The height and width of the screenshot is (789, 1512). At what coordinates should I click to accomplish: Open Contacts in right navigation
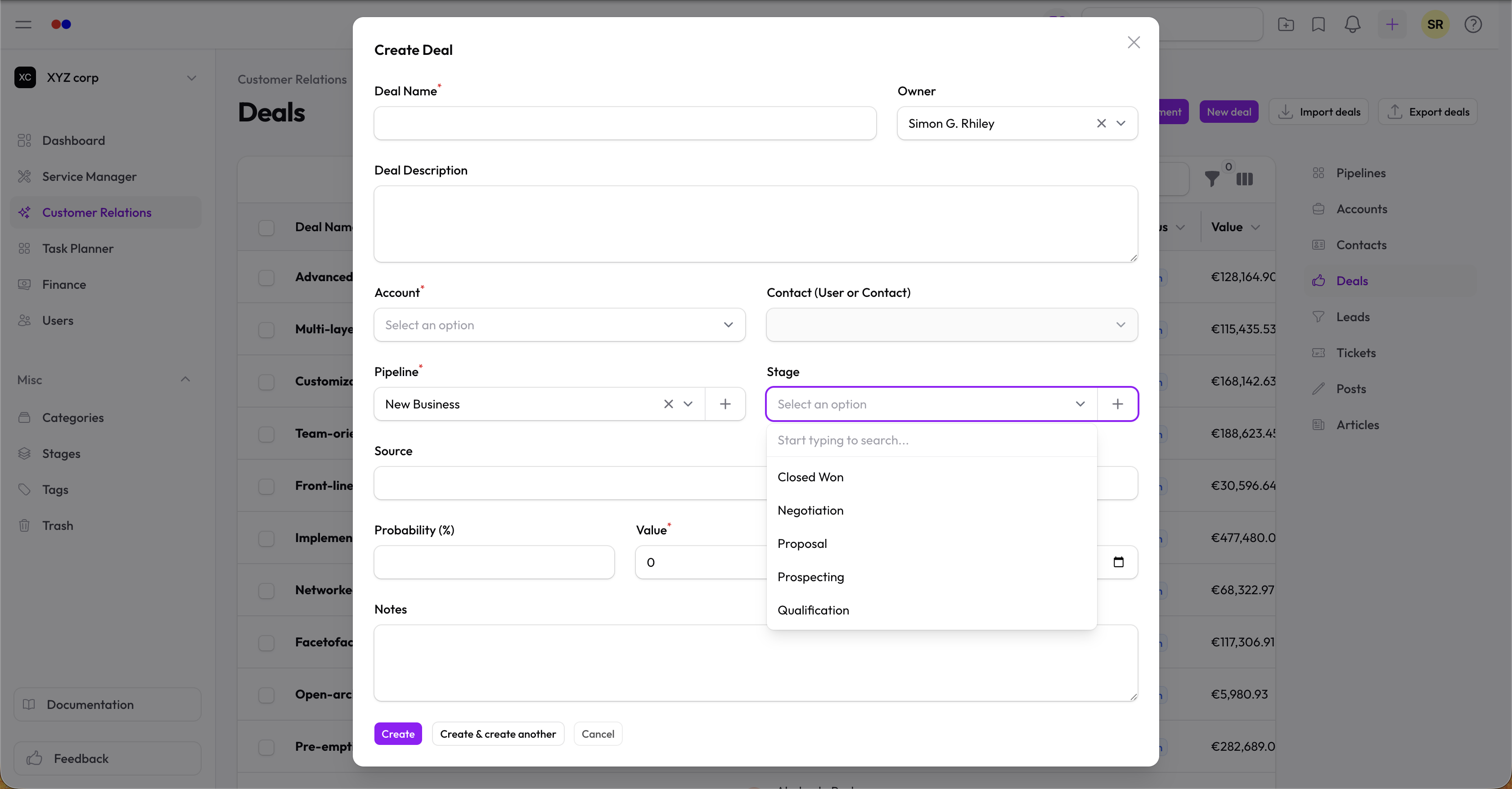1361,245
